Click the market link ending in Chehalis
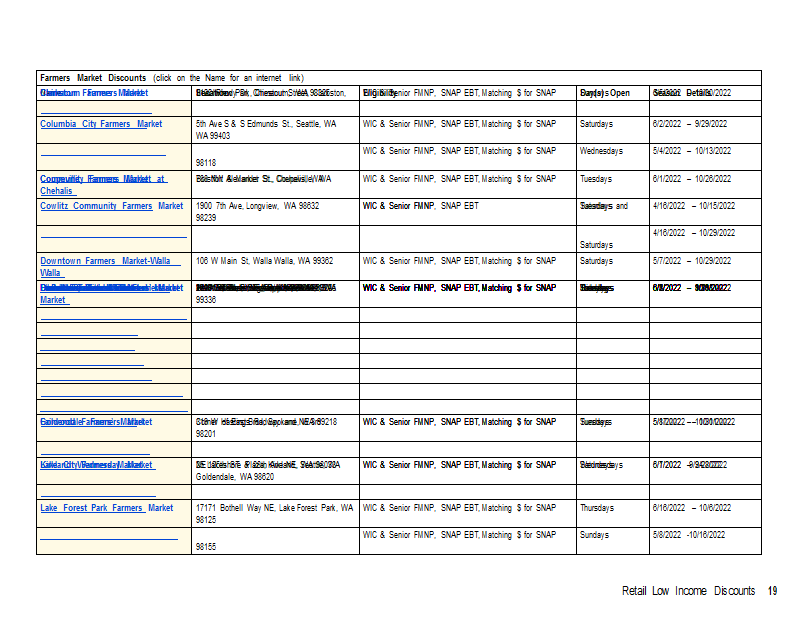The width and height of the screenshot is (800, 618). (x=103, y=185)
